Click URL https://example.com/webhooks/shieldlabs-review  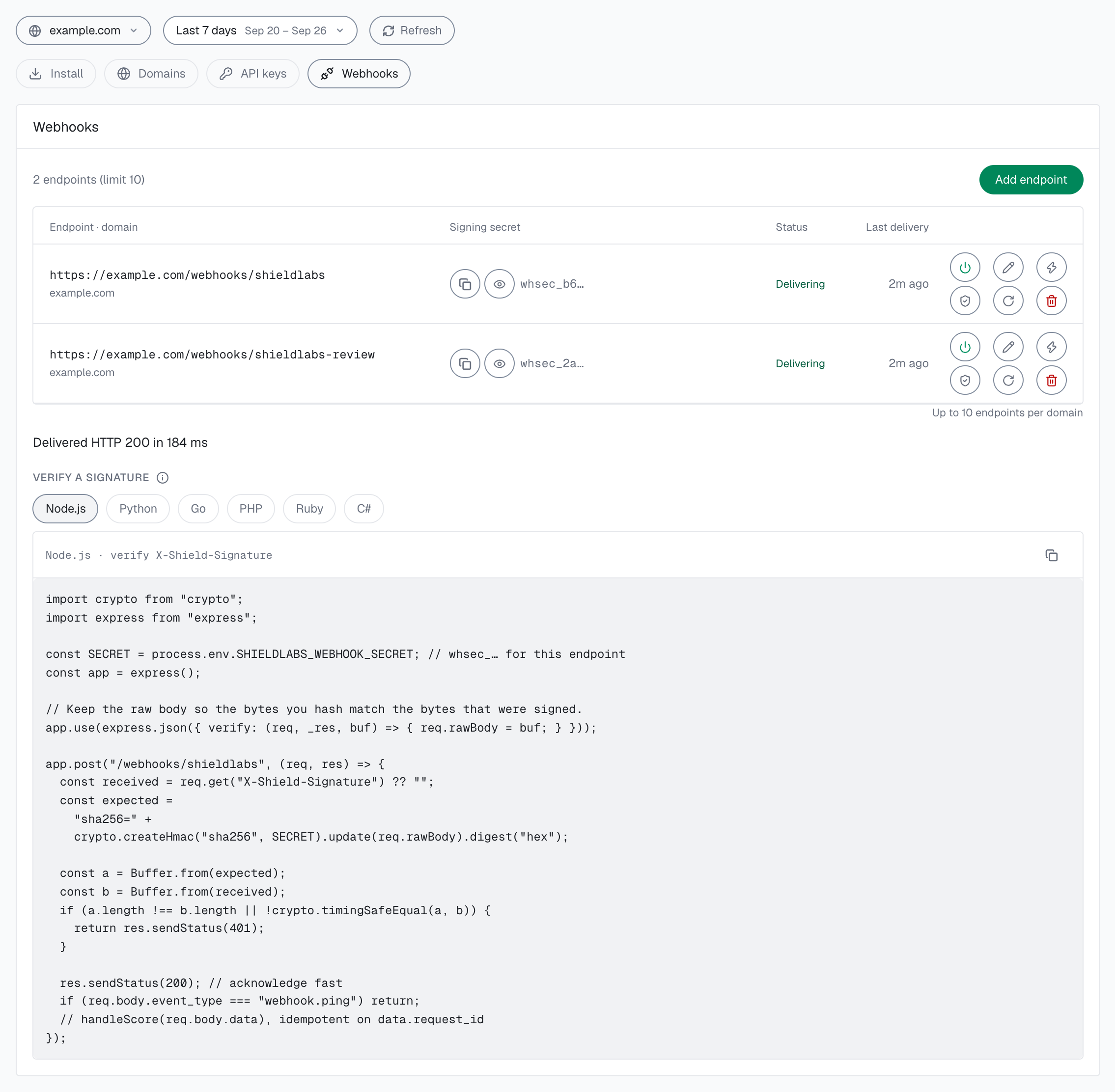click(212, 355)
